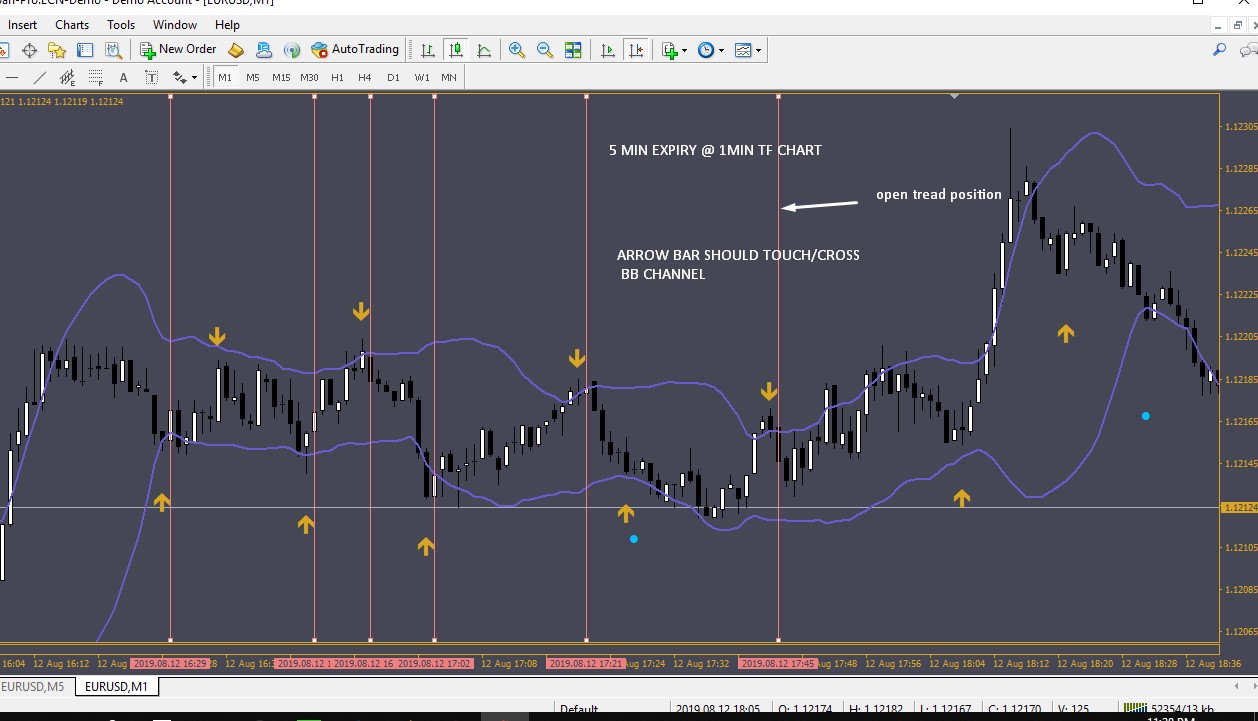Open the Data Window crosshair icon
Viewport: 1258px width, 721px height.
(29, 50)
